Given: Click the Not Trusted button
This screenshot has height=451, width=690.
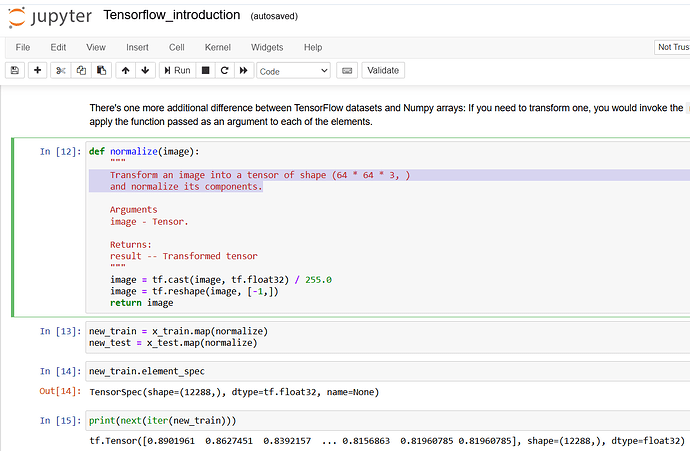Looking at the screenshot, I should coord(672,47).
